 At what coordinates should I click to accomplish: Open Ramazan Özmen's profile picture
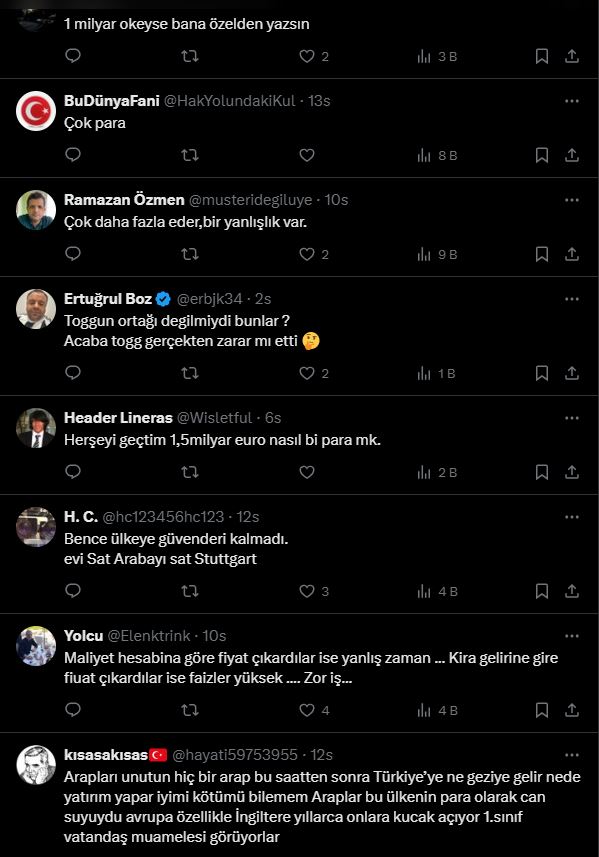(36, 210)
